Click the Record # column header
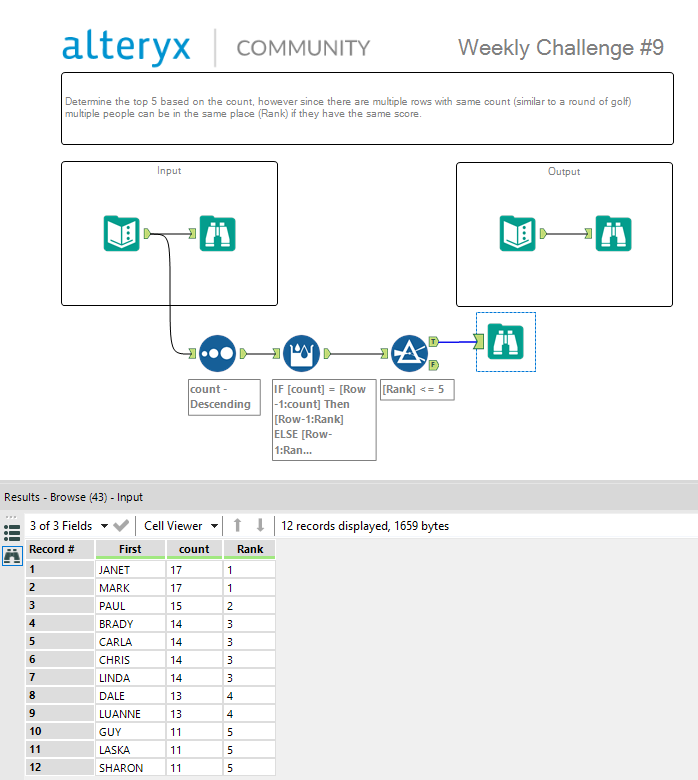Screen dimensions: 698x780 pos(60,549)
